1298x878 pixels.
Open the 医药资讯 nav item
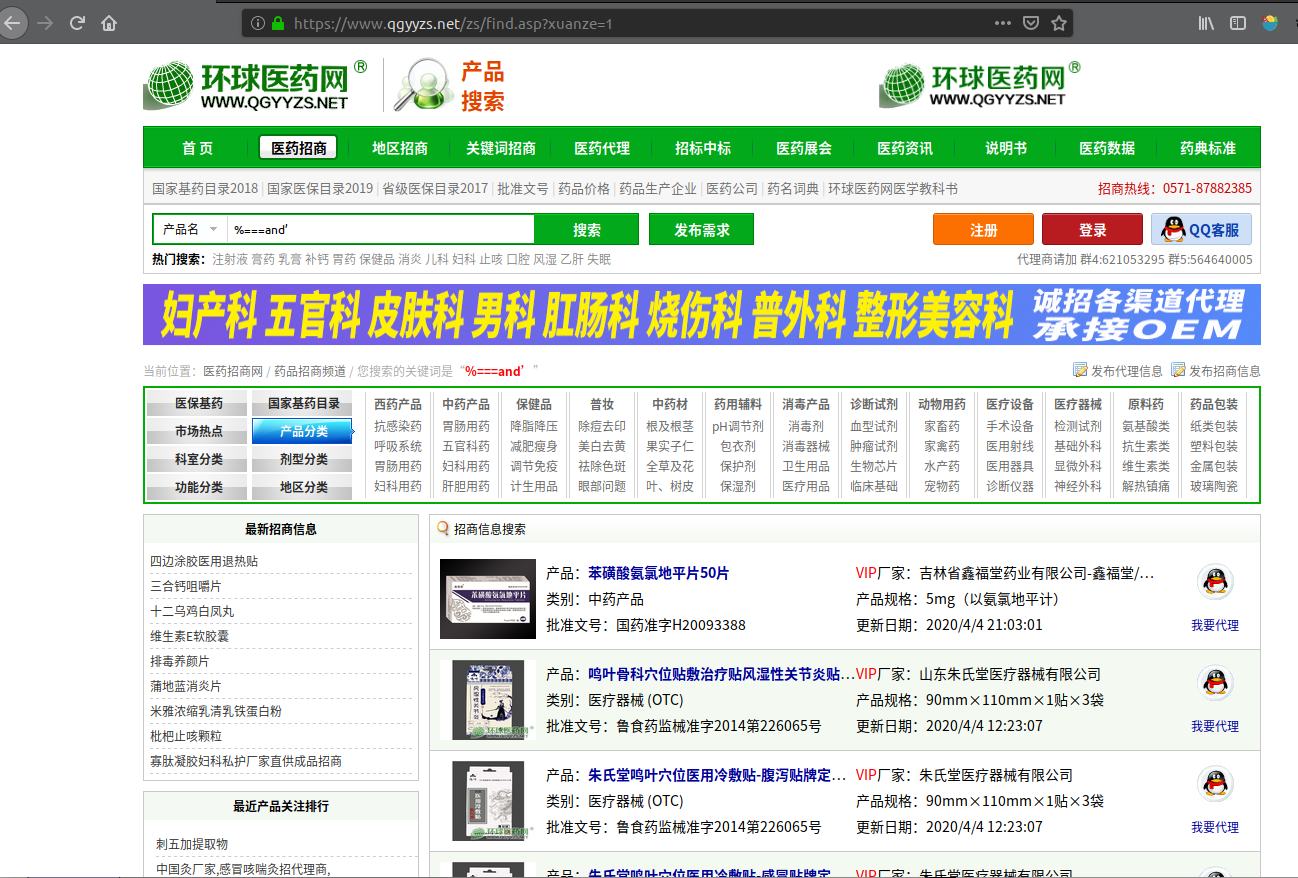pyautogui.click(x=905, y=148)
